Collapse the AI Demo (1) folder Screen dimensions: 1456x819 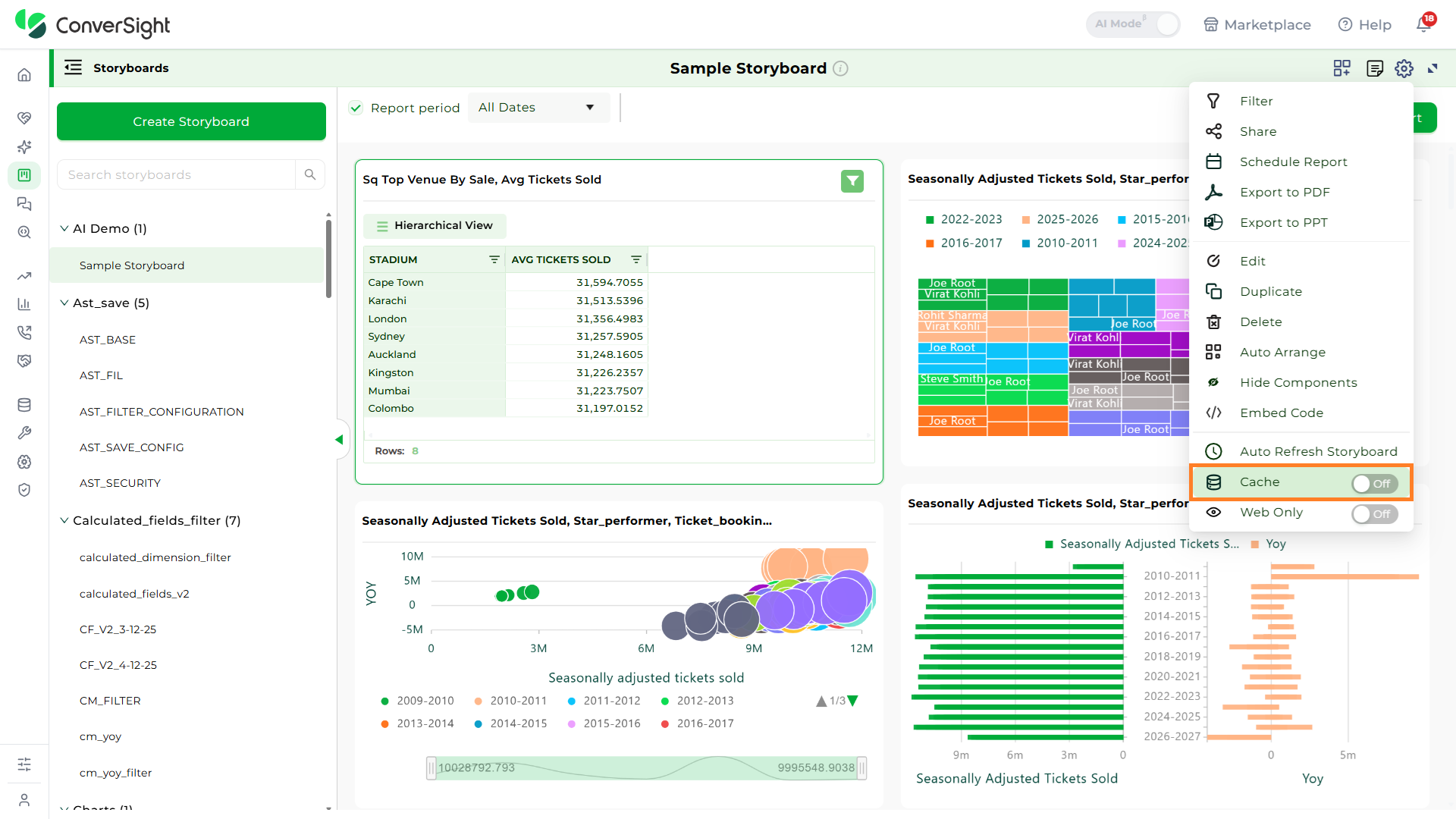[x=64, y=228]
